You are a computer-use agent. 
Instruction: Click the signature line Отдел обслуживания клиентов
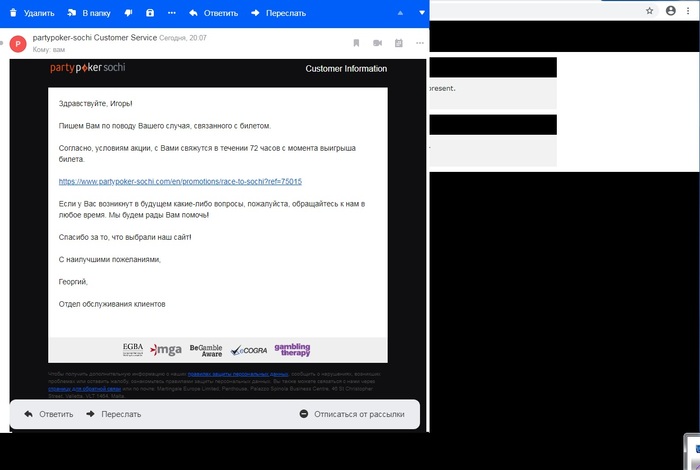(112, 304)
